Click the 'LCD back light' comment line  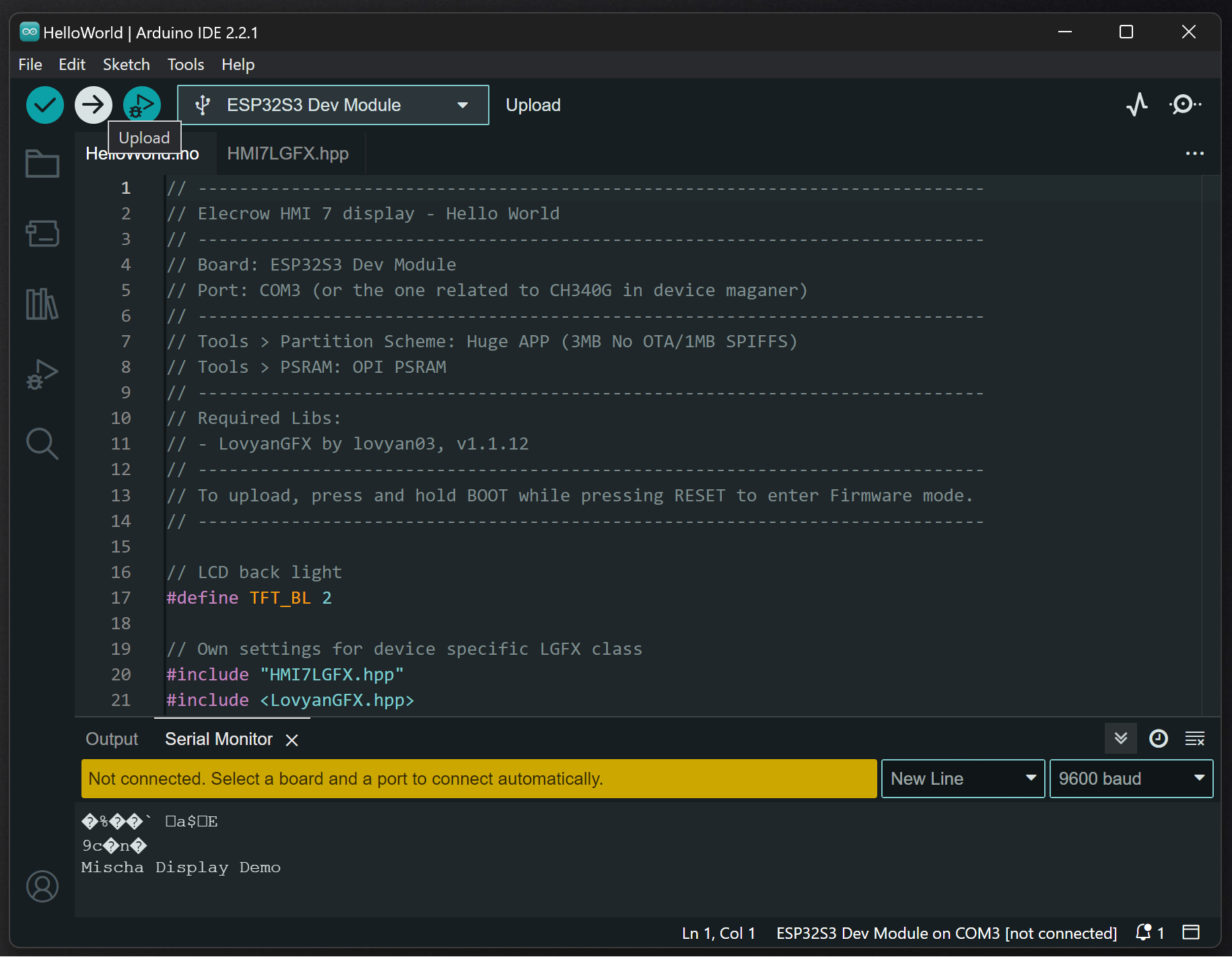[254, 572]
